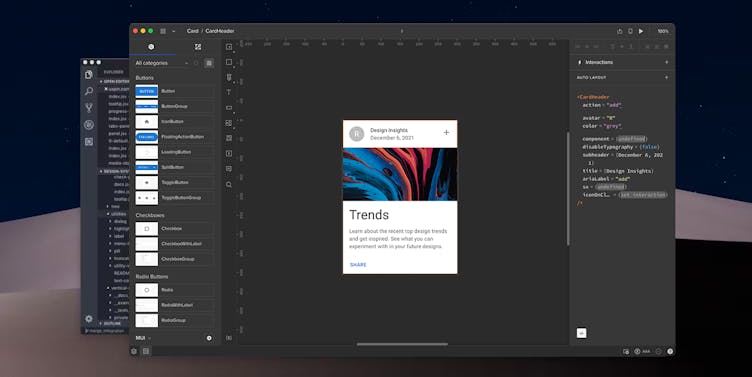Select the FloatingActionButton component

(x=175, y=137)
